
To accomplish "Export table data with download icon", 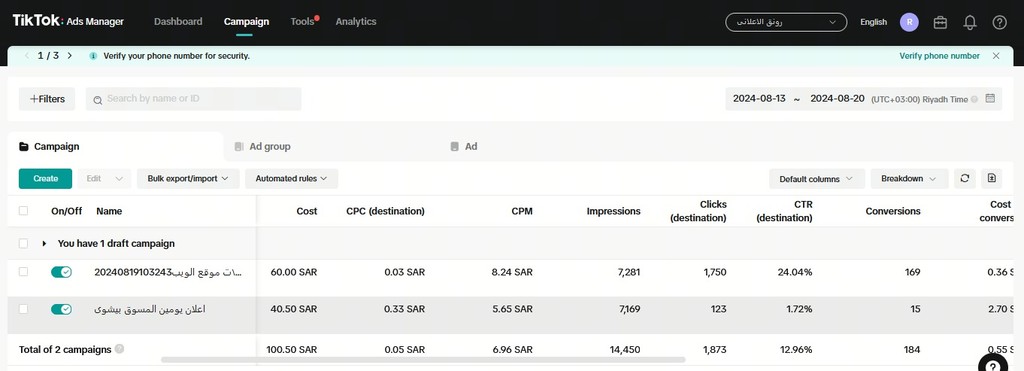I will click(991, 178).
